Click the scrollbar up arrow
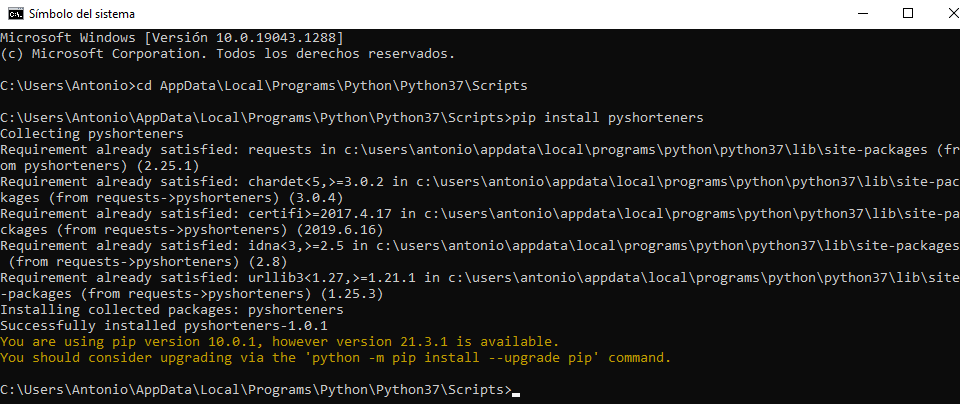This screenshot has height=404, width=960. (951, 37)
